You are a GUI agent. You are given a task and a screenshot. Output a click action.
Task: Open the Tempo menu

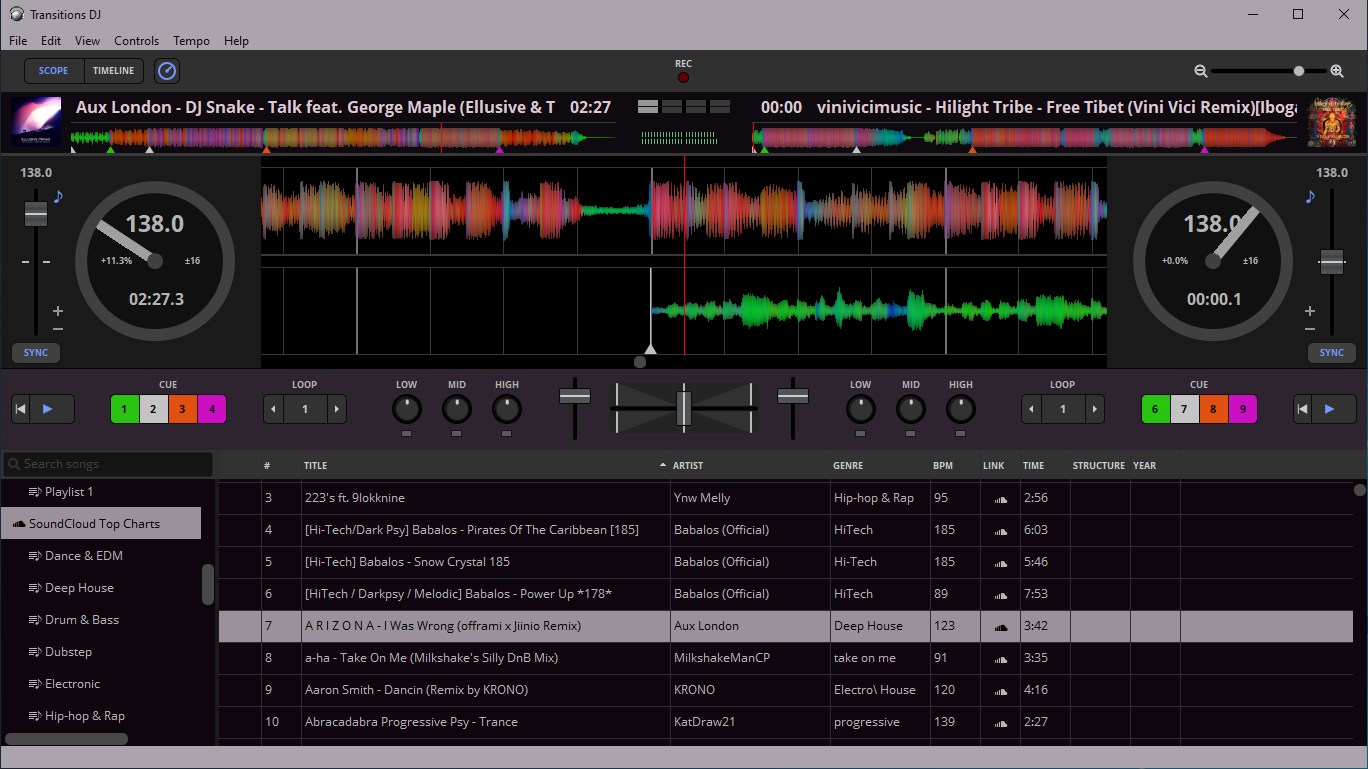pyautogui.click(x=191, y=41)
